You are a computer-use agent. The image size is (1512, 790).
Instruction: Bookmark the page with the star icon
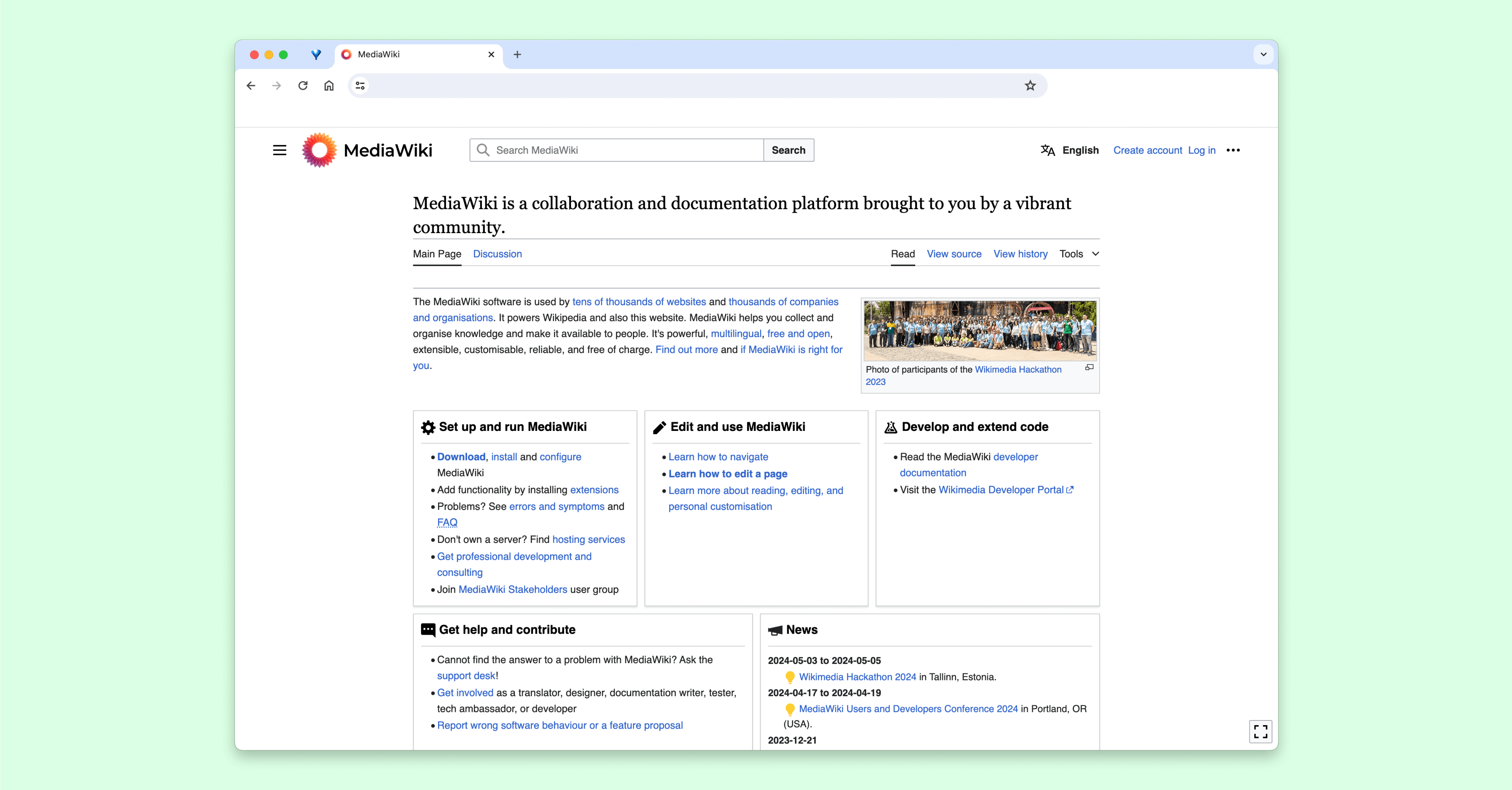[1030, 85]
